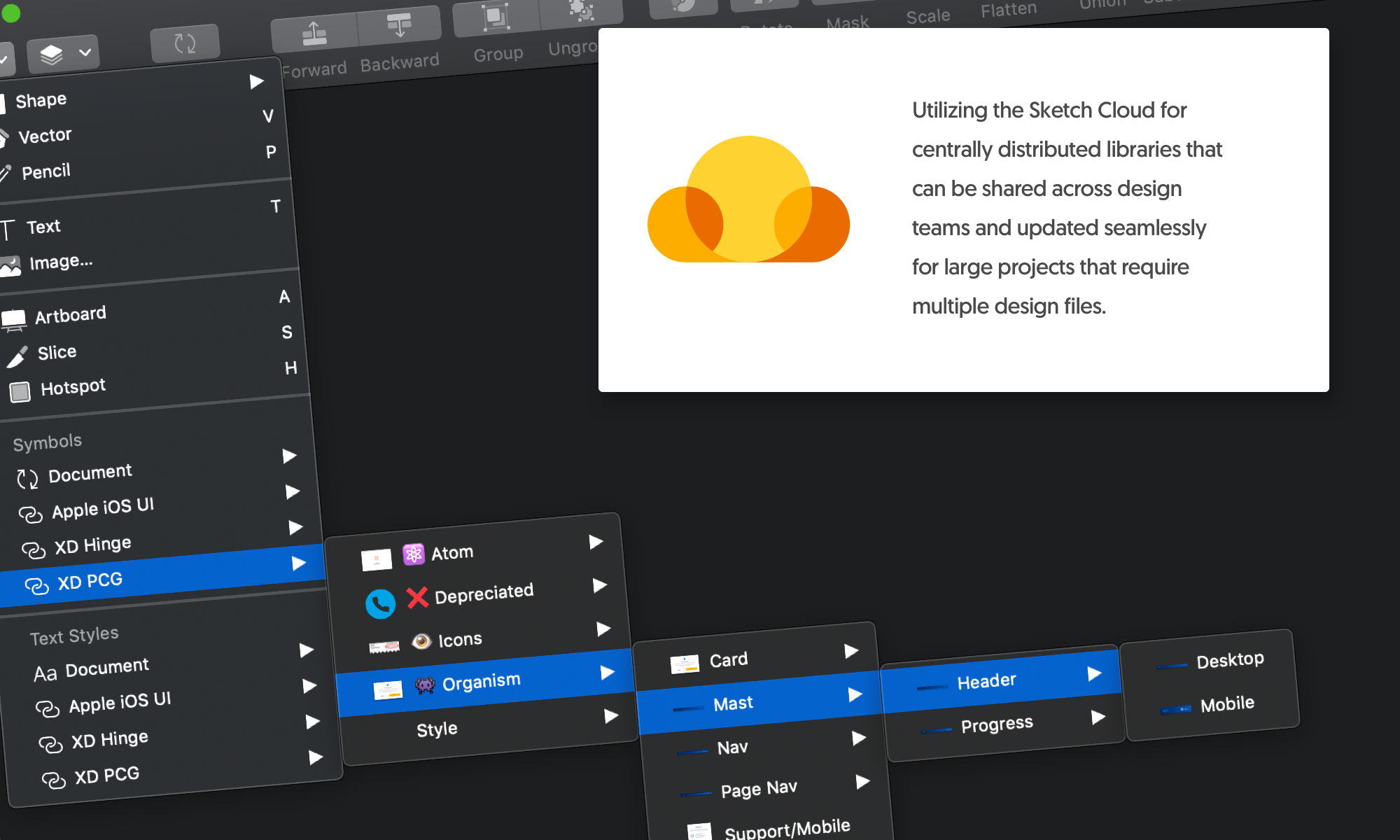Open the Depreciated symbols folder
The width and height of the screenshot is (1400, 840).
click(x=484, y=594)
